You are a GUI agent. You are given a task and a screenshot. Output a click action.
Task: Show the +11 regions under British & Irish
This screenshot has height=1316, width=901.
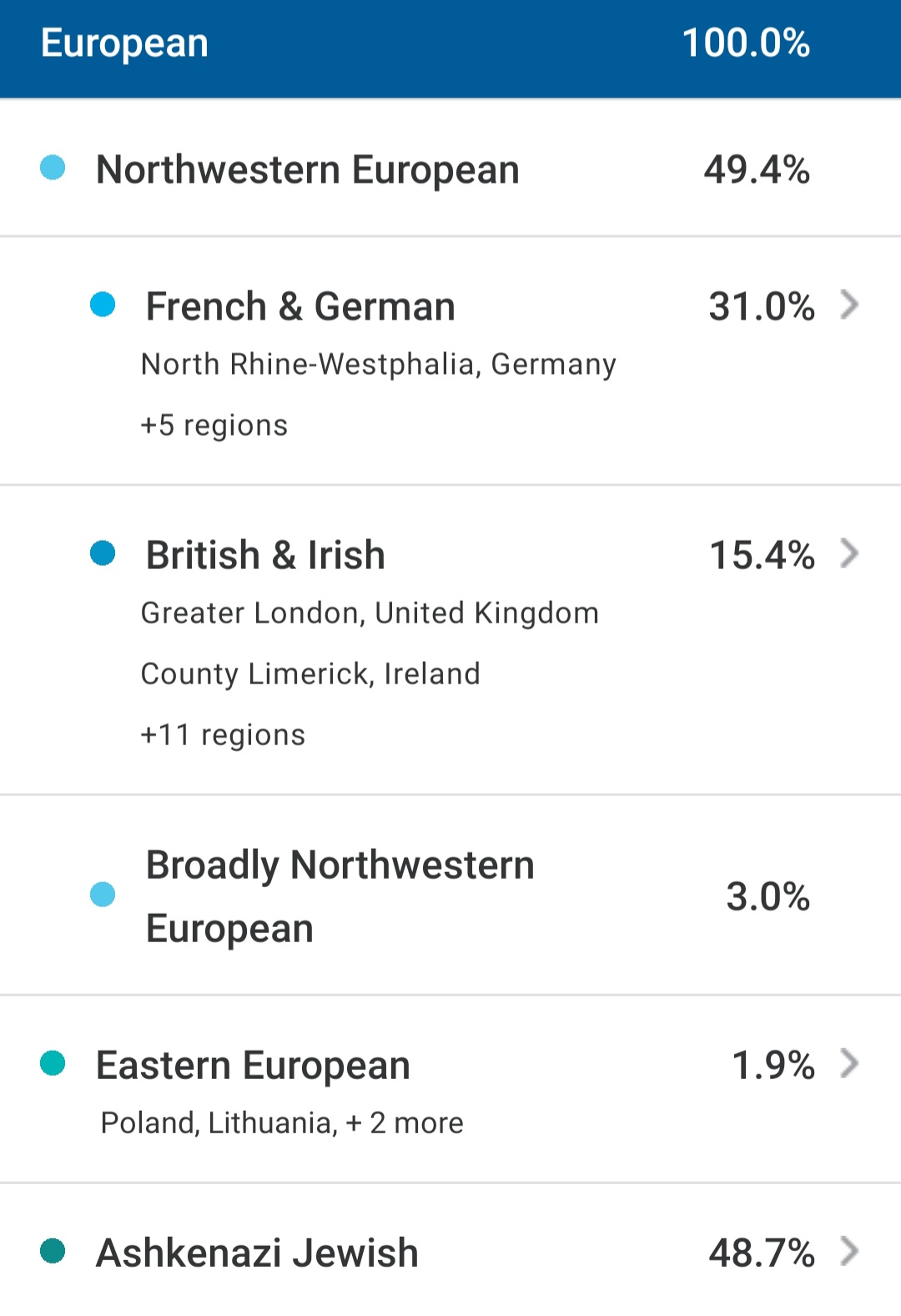[223, 735]
